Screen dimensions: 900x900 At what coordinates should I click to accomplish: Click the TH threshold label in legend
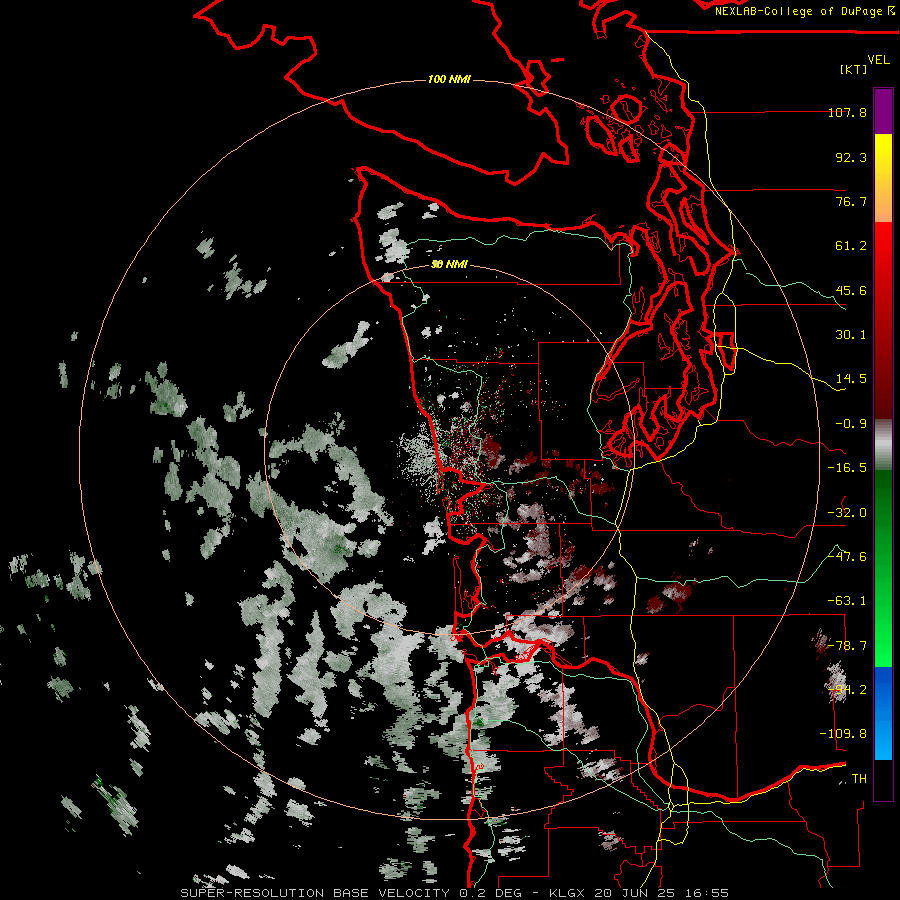859,779
